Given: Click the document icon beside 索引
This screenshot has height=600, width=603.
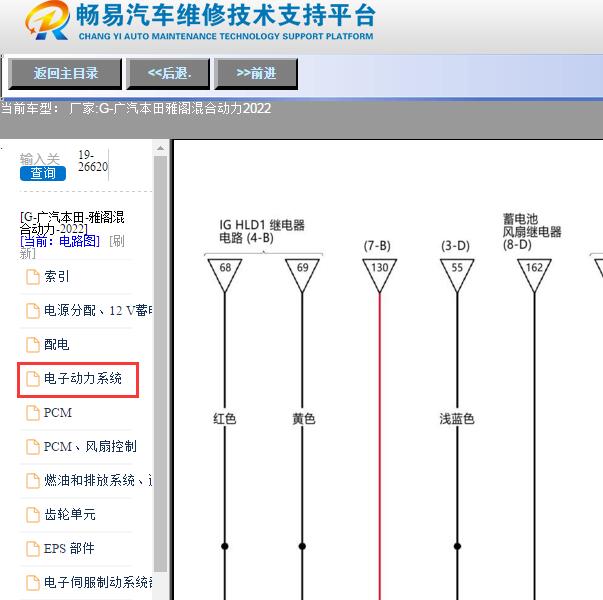Looking at the screenshot, I should coord(33,277).
